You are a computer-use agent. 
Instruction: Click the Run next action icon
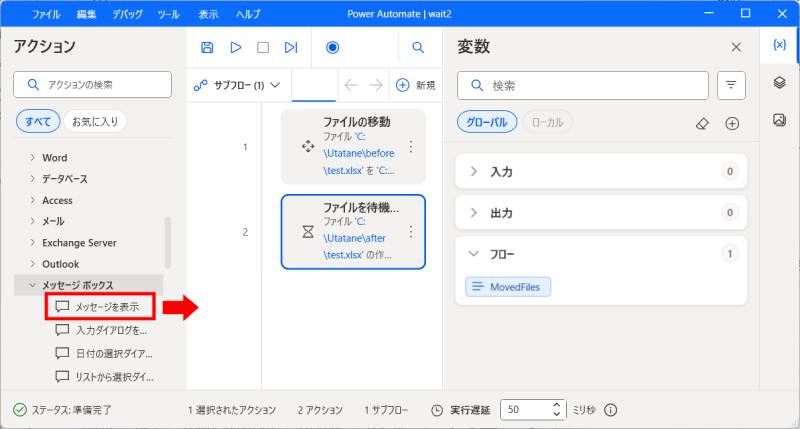pyautogui.click(x=291, y=47)
